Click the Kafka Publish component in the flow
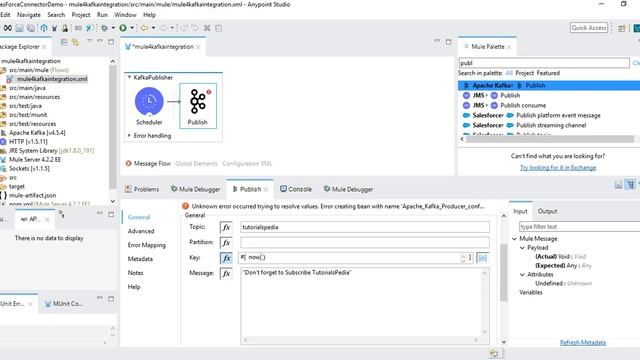This screenshot has width=640, height=360. [x=198, y=106]
